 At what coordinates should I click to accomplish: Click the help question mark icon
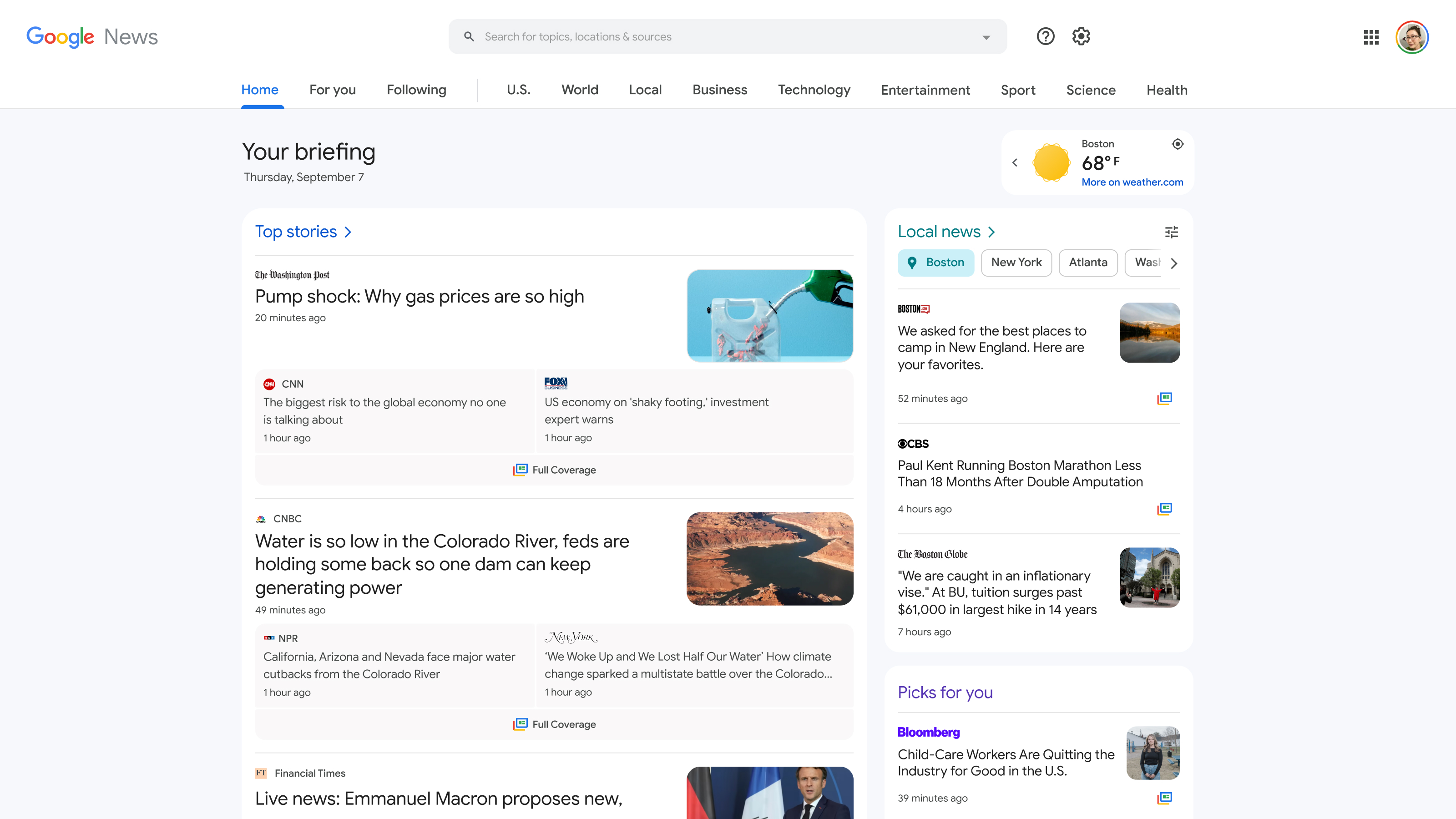[1046, 36]
